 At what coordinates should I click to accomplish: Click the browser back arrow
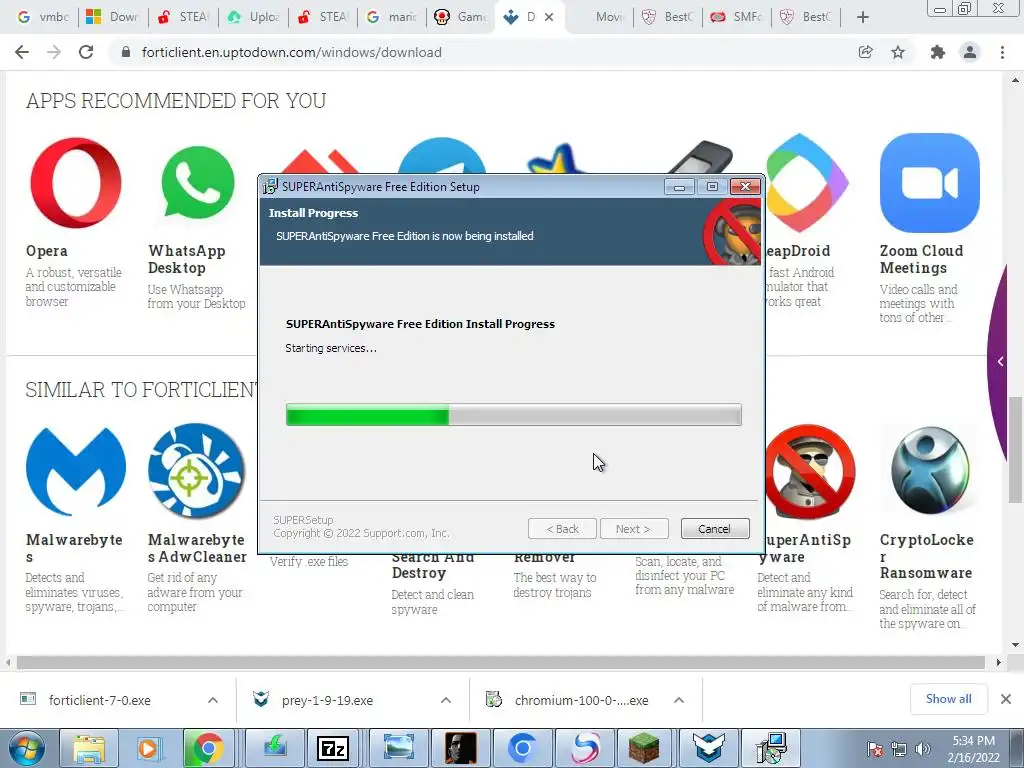coord(22,52)
